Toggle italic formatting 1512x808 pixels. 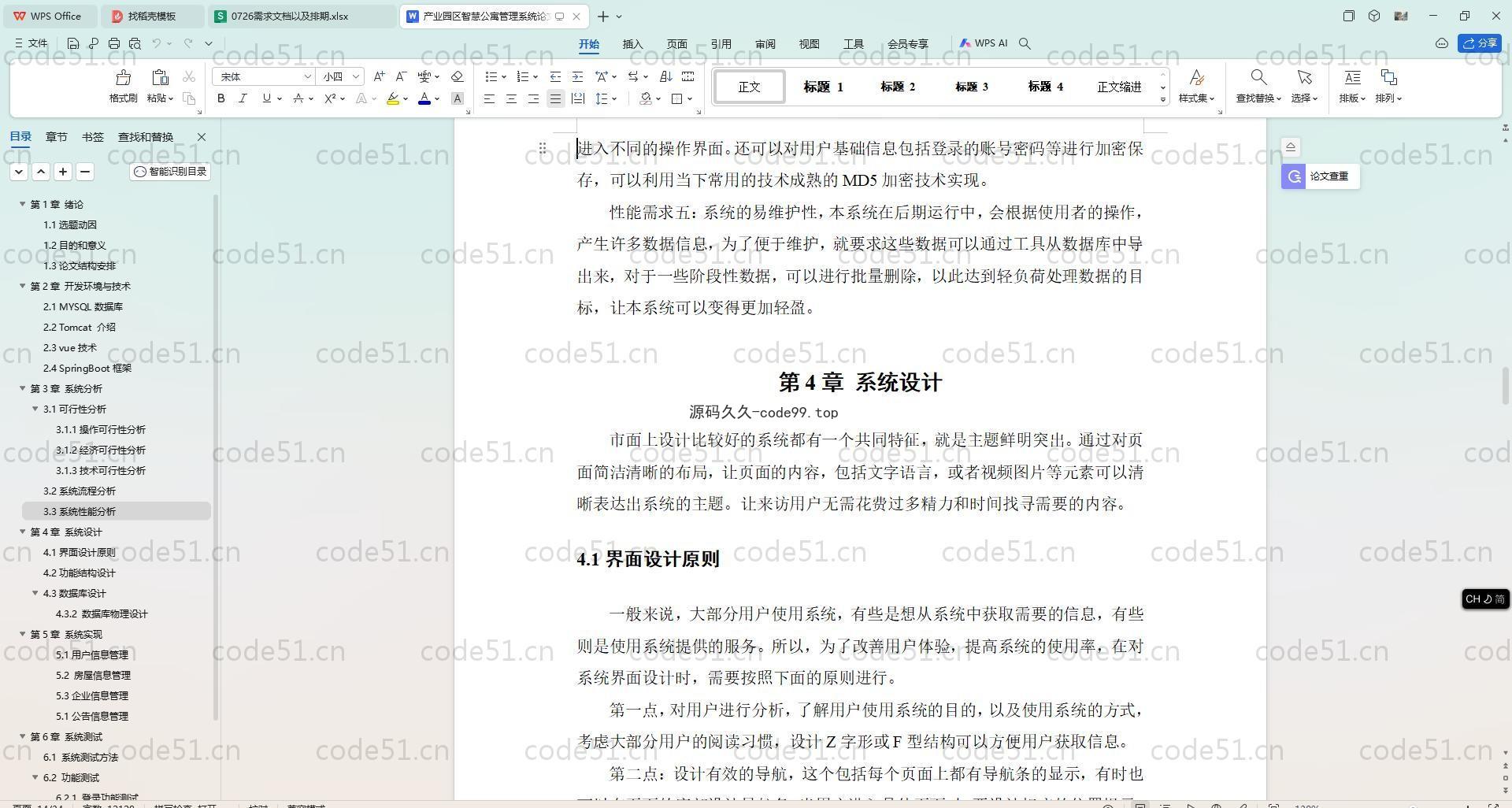(x=243, y=98)
